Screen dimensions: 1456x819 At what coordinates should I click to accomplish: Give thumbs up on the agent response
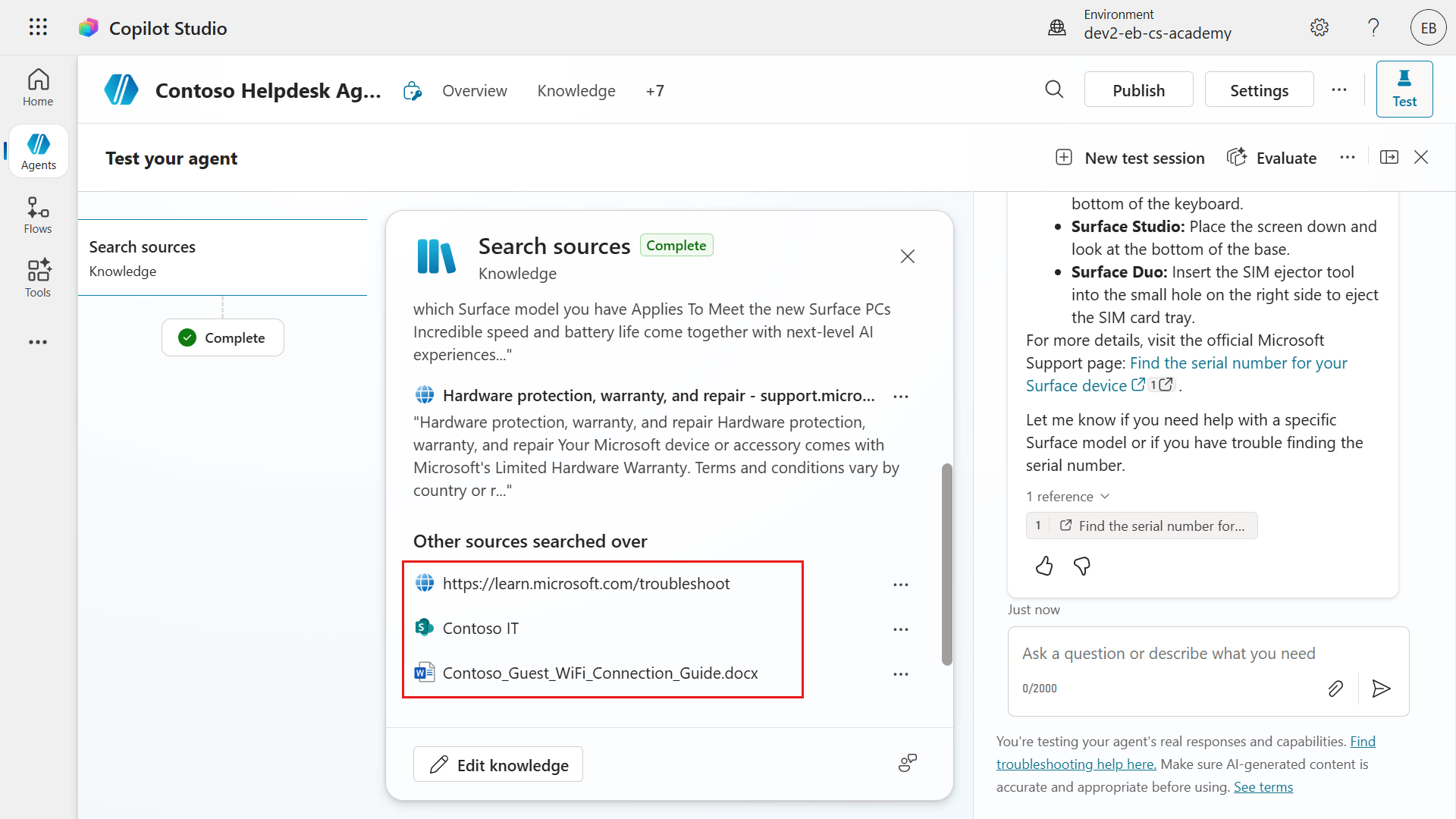tap(1043, 566)
